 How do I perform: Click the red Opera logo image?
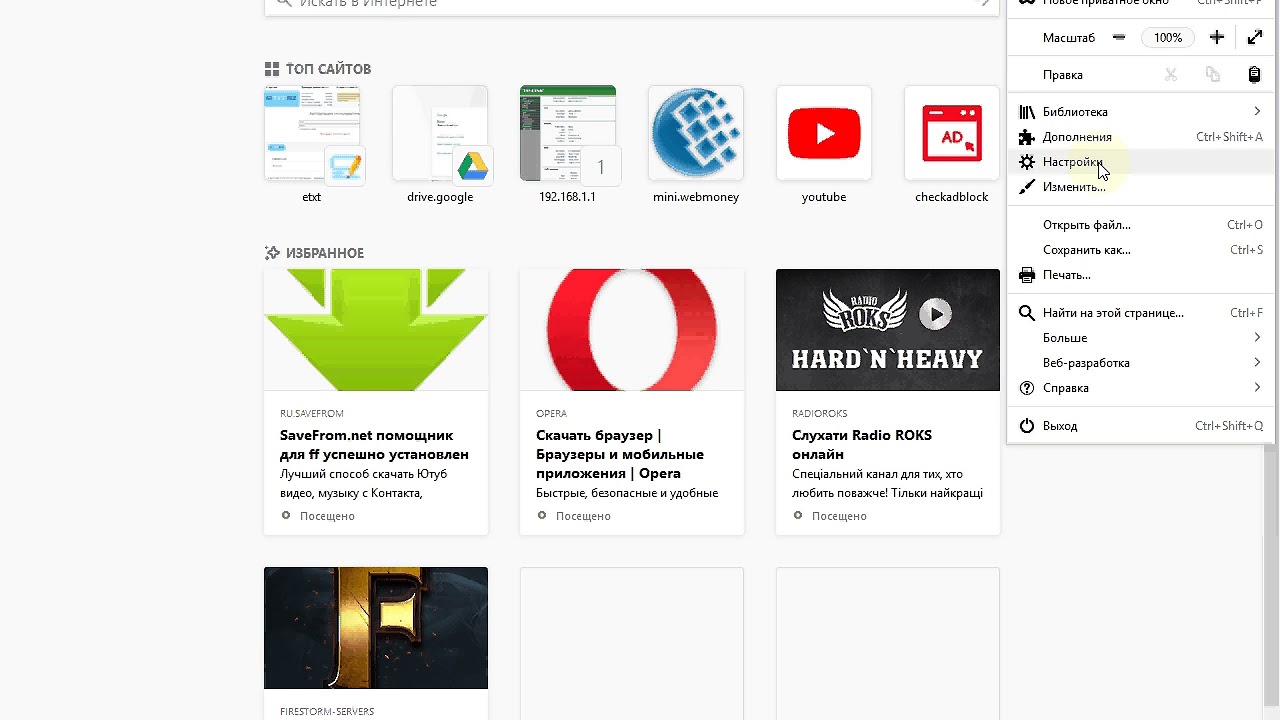[x=632, y=330]
